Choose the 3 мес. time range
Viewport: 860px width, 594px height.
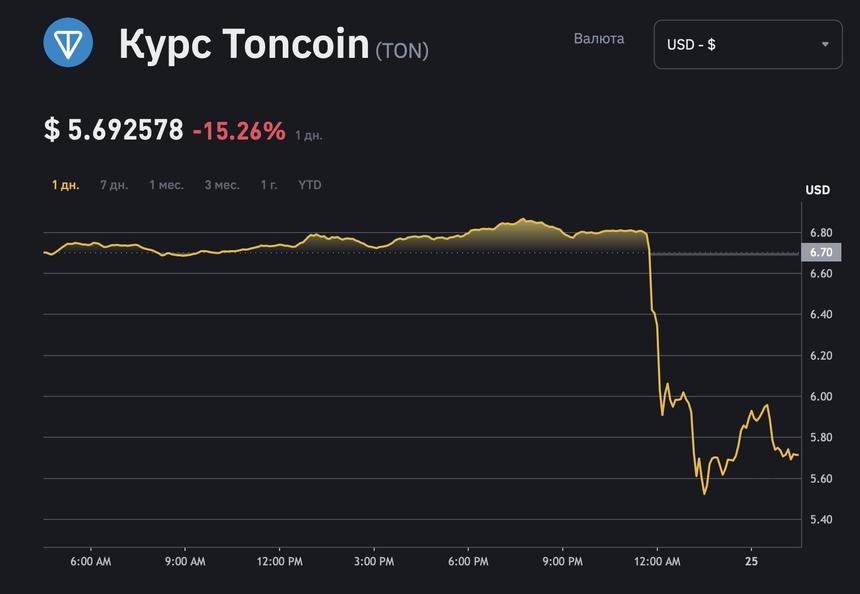coord(222,185)
